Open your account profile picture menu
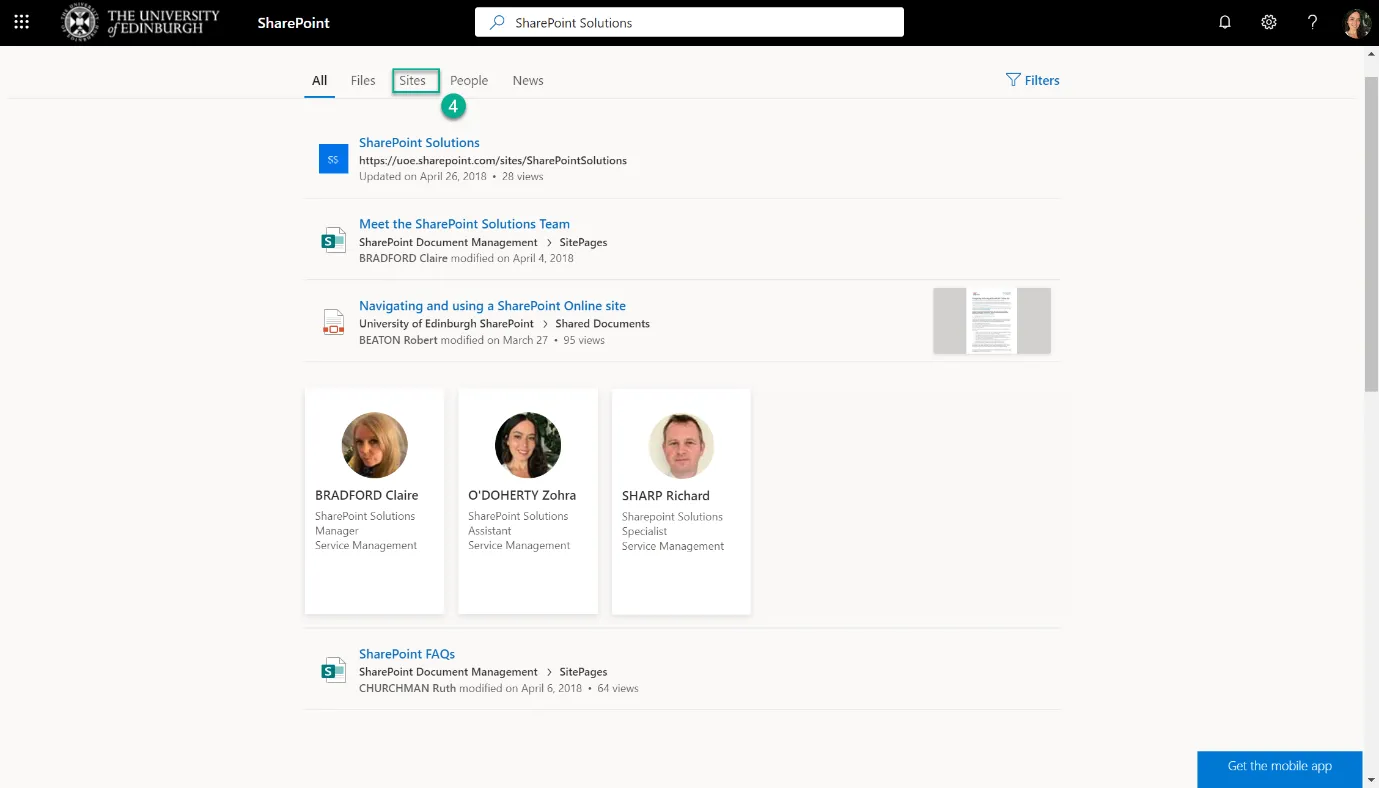 tap(1356, 22)
